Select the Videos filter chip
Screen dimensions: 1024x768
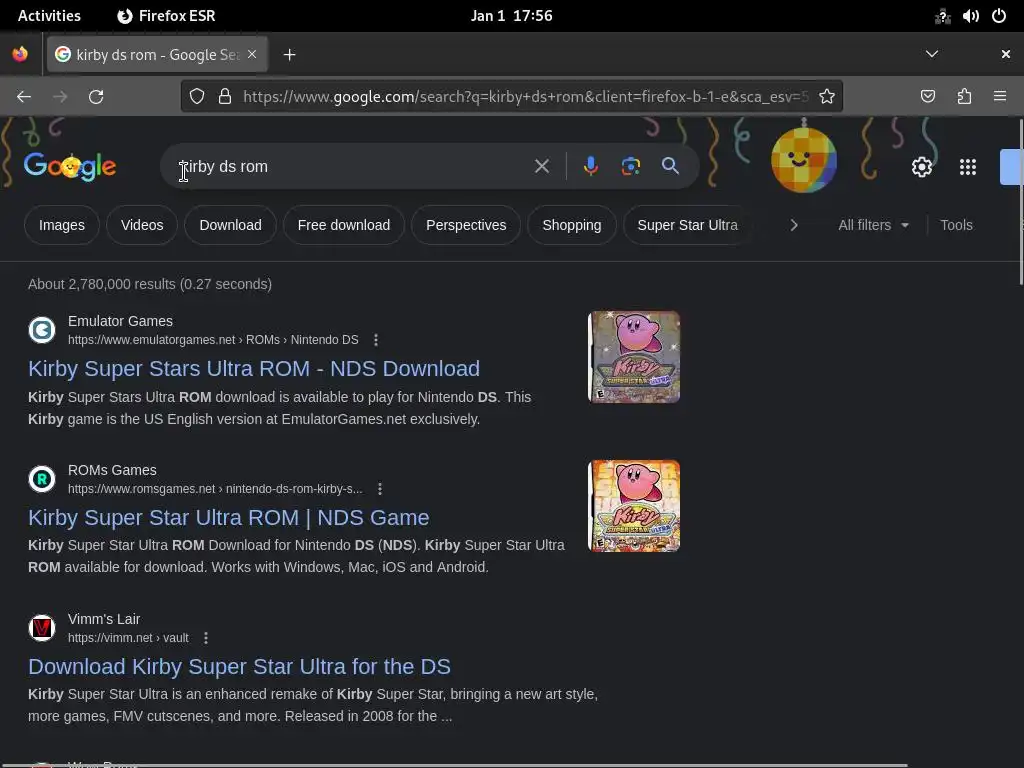tap(142, 225)
